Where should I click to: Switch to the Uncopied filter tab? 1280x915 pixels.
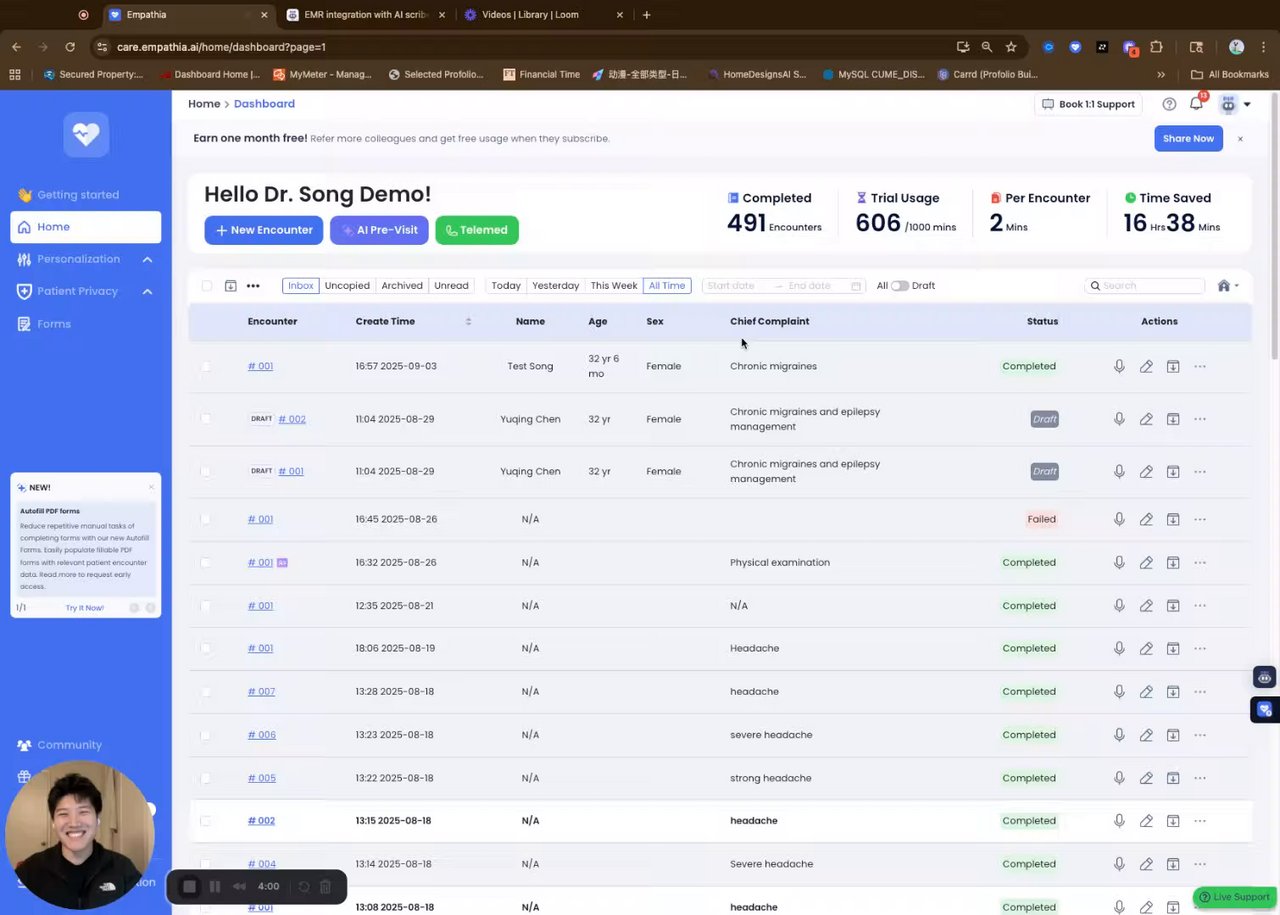(347, 286)
